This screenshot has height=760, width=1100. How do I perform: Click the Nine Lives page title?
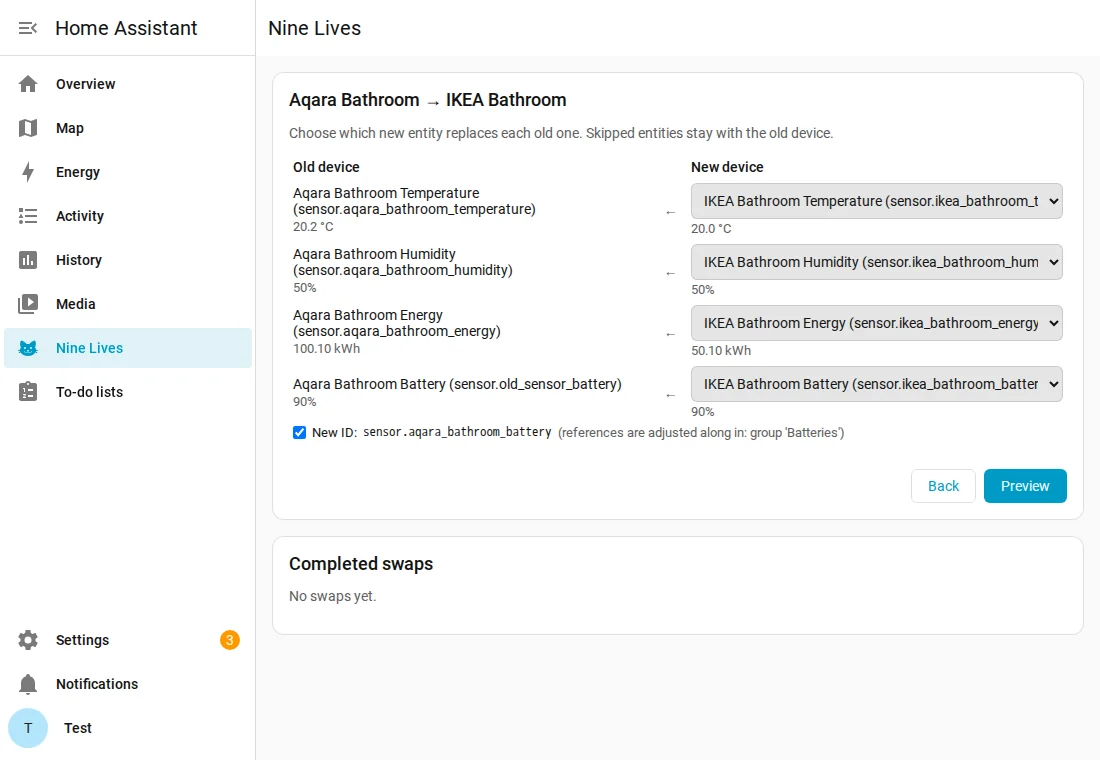pos(314,28)
